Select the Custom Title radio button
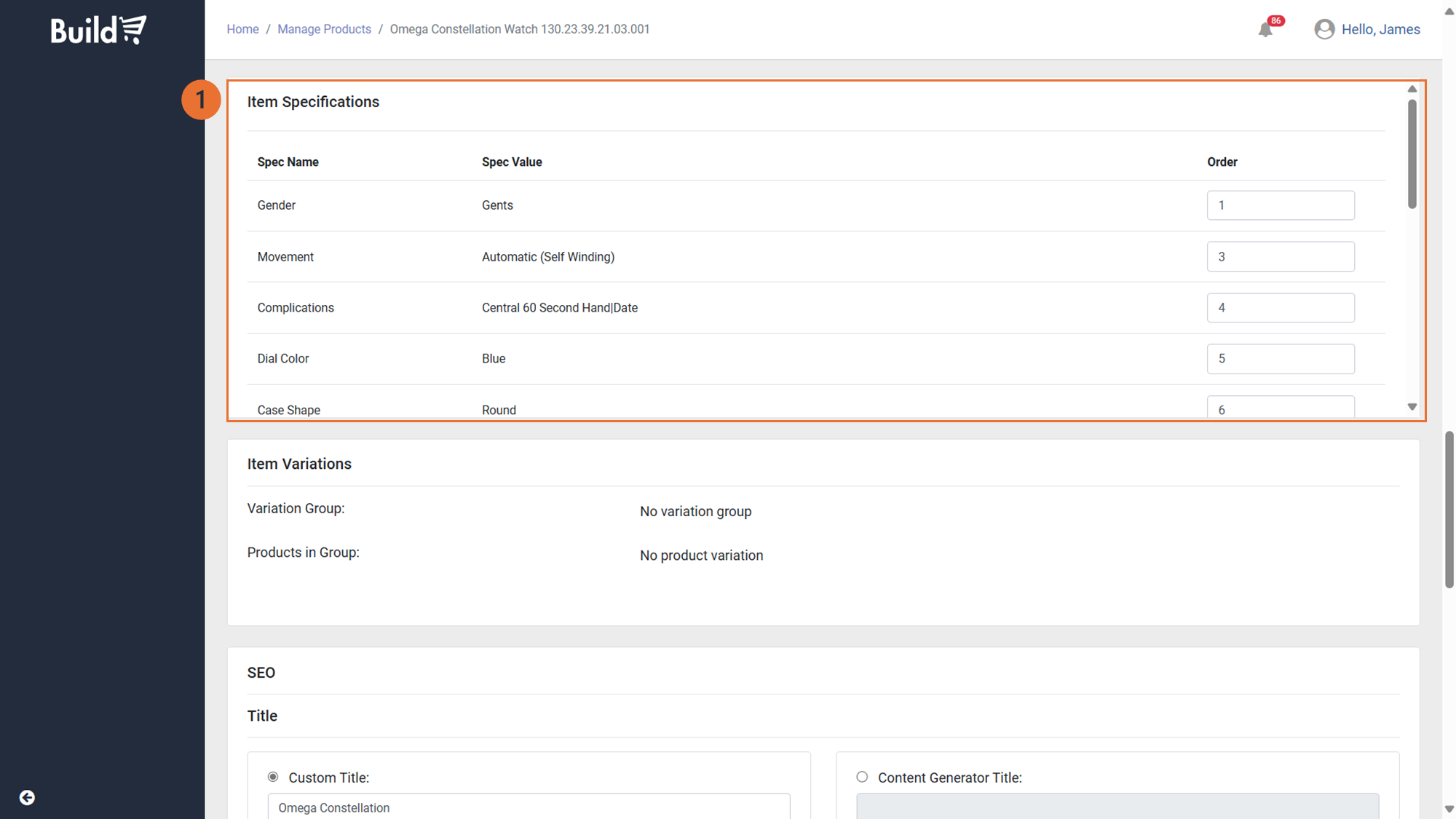Screen dimensions: 1456x819 pos(273,777)
